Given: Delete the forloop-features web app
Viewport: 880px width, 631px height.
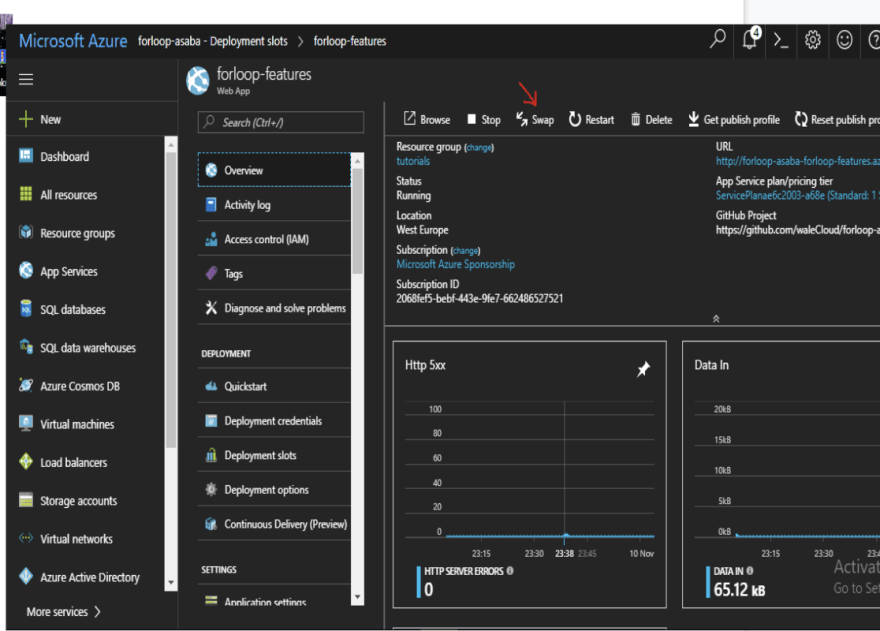Looking at the screenshot, I should 652,120.
